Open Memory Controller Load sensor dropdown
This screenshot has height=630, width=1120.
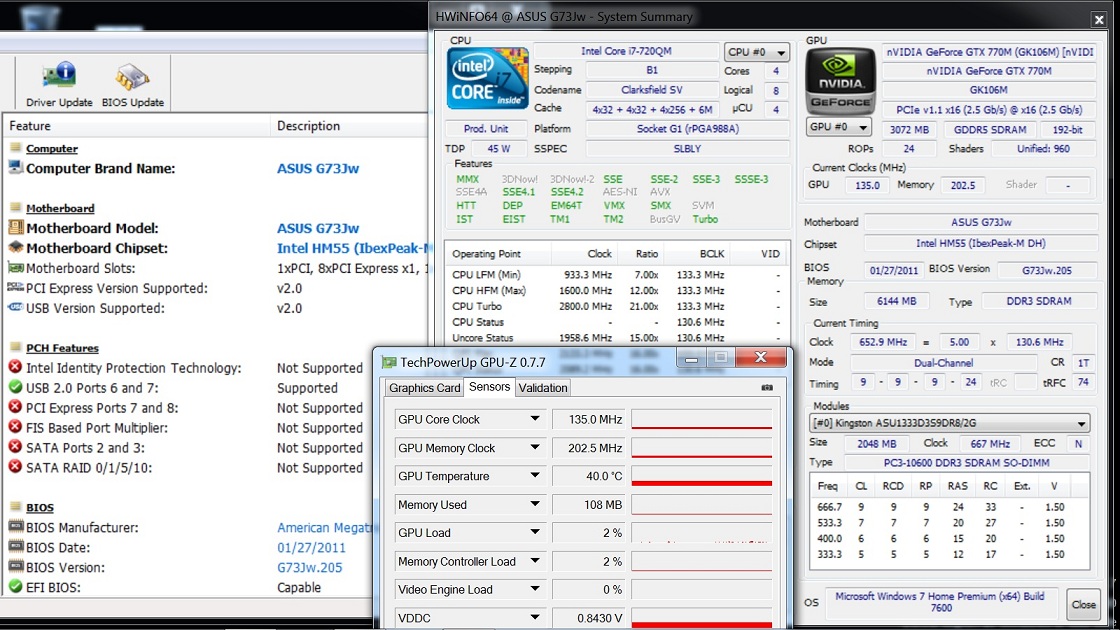pyautogui.click(x=534, y=561)
